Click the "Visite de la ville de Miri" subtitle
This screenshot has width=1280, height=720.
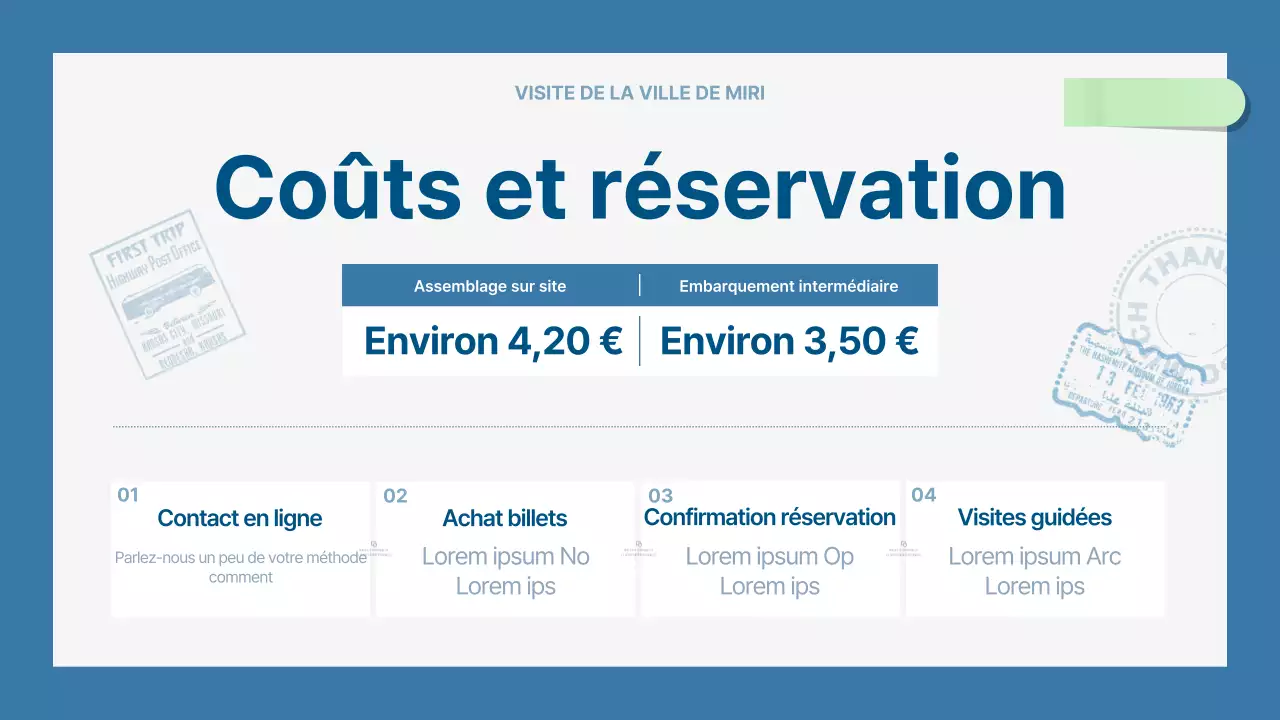click(640, 93)
